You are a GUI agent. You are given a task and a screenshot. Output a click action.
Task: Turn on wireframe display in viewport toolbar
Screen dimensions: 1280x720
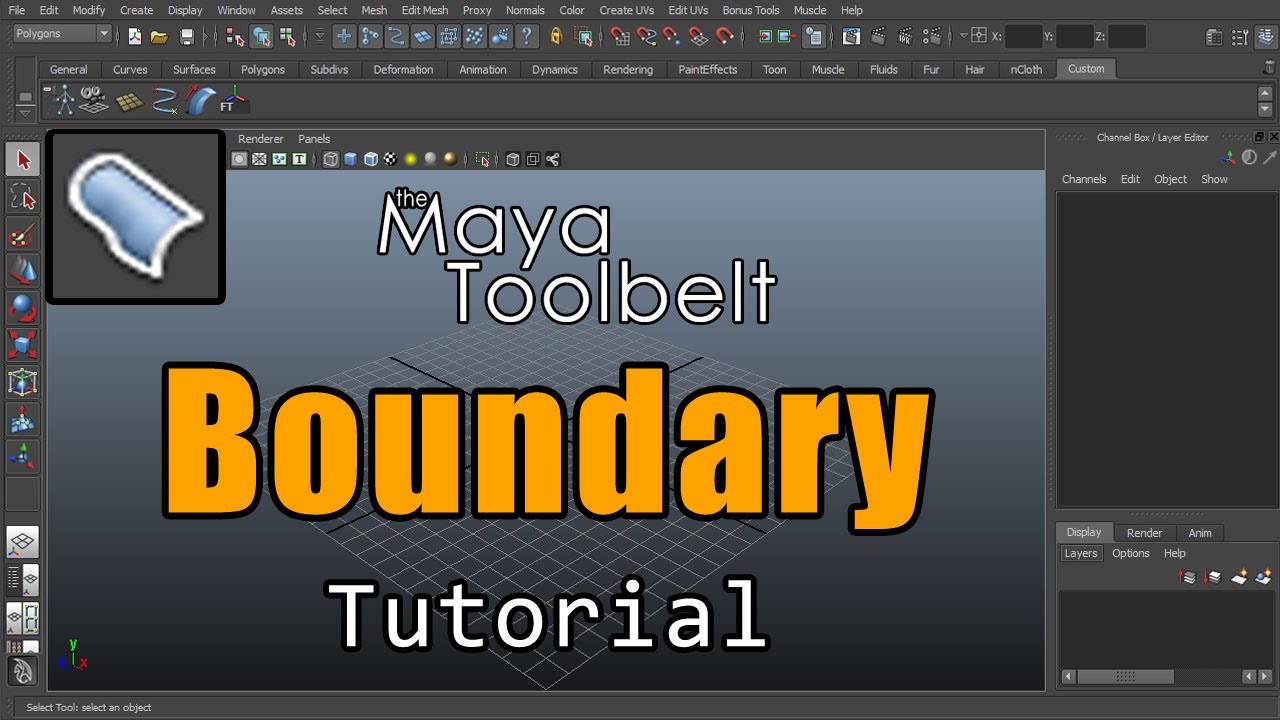tap(331, 159)
